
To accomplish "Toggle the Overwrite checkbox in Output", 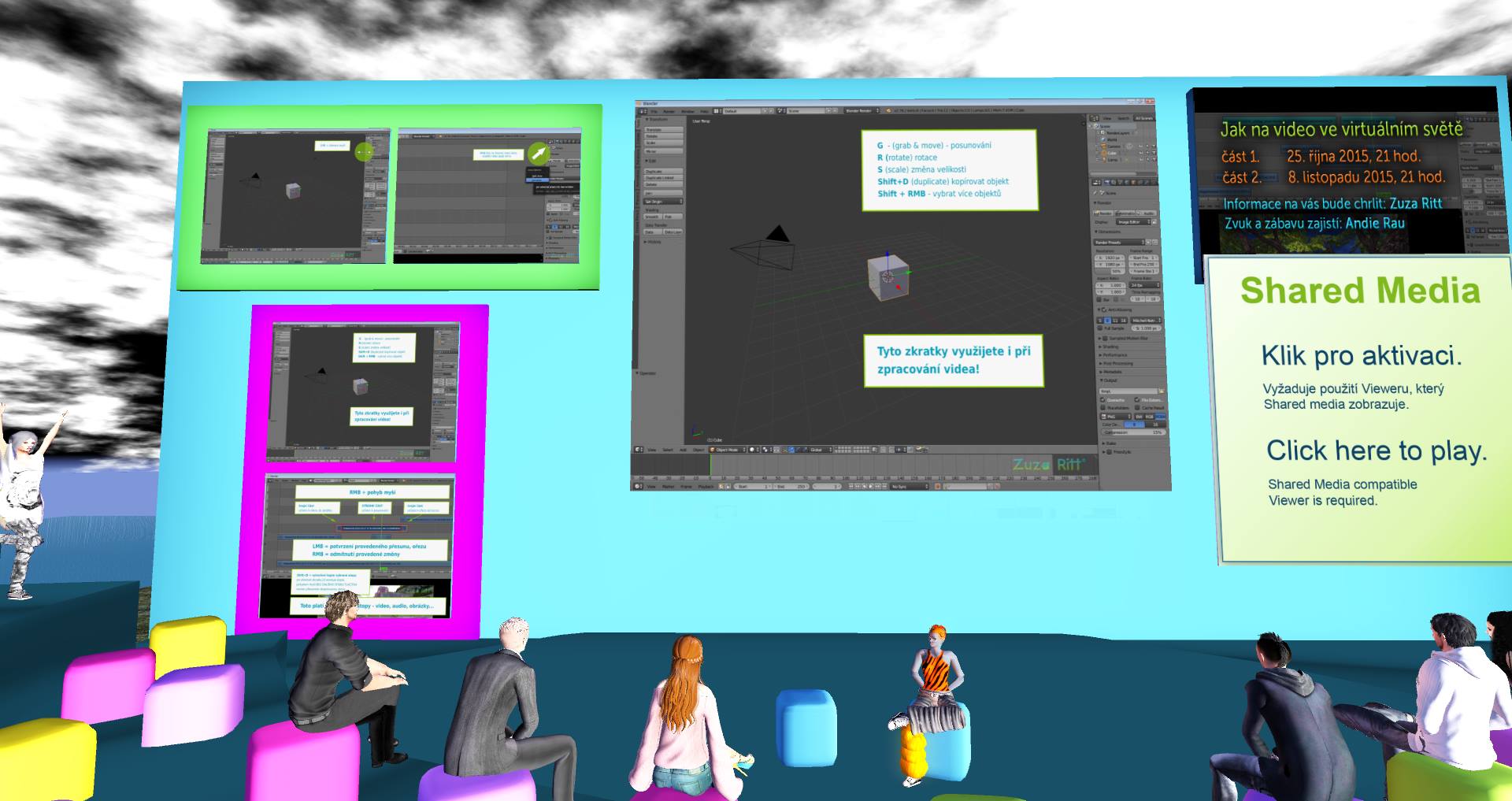I will [x=1103, y=400].
